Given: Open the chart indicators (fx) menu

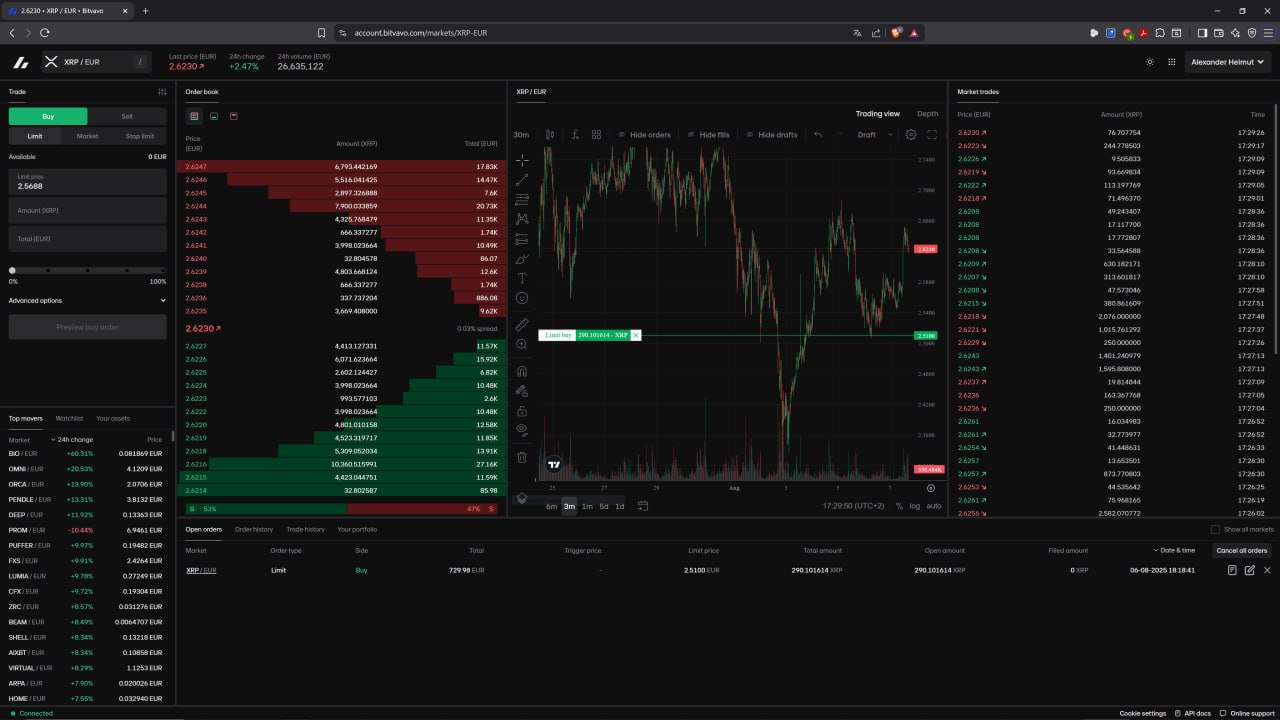Looking at the screenshot, I should (575, 135).
